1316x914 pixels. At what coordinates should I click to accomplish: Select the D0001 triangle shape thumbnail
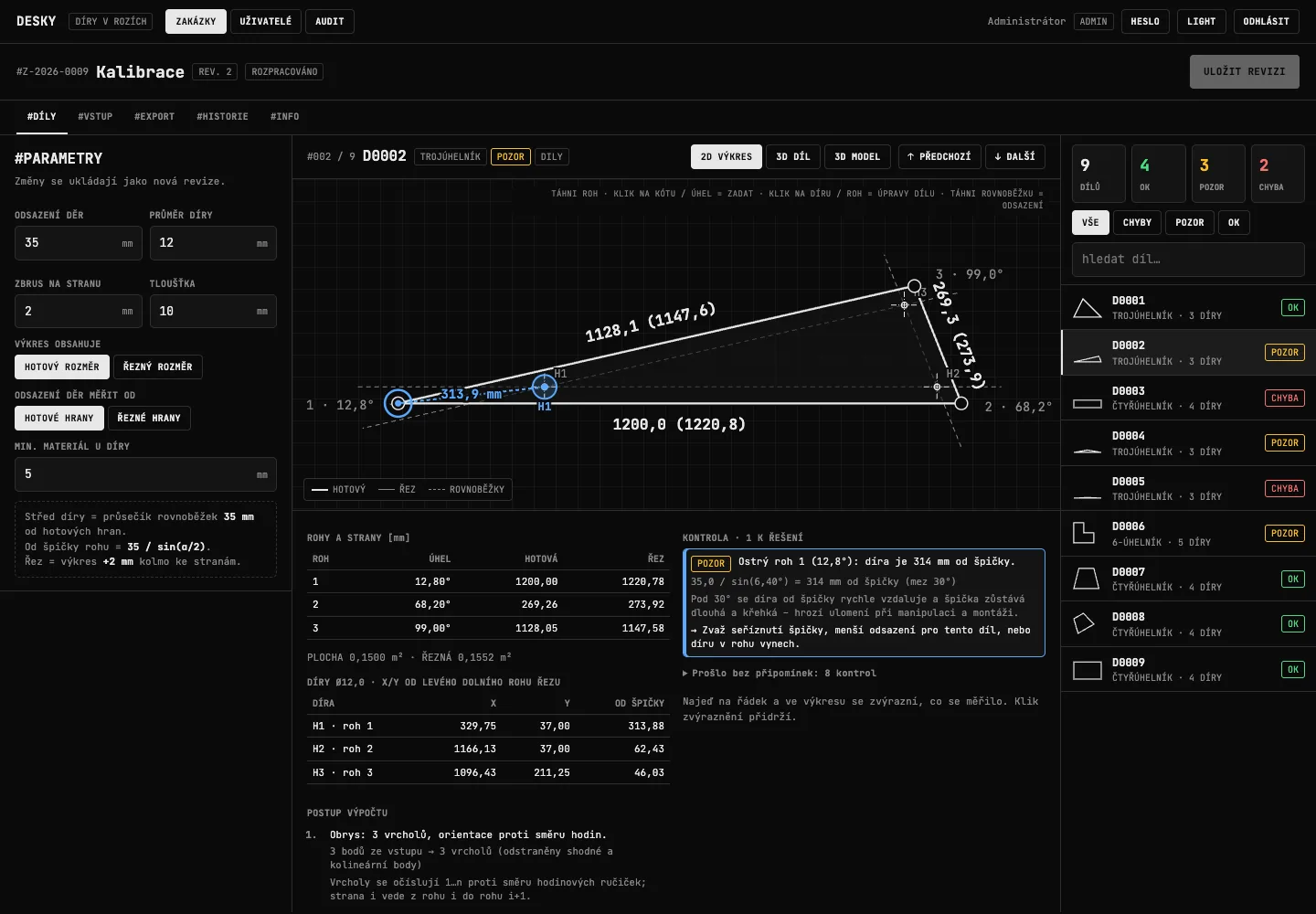point(1087,308)
